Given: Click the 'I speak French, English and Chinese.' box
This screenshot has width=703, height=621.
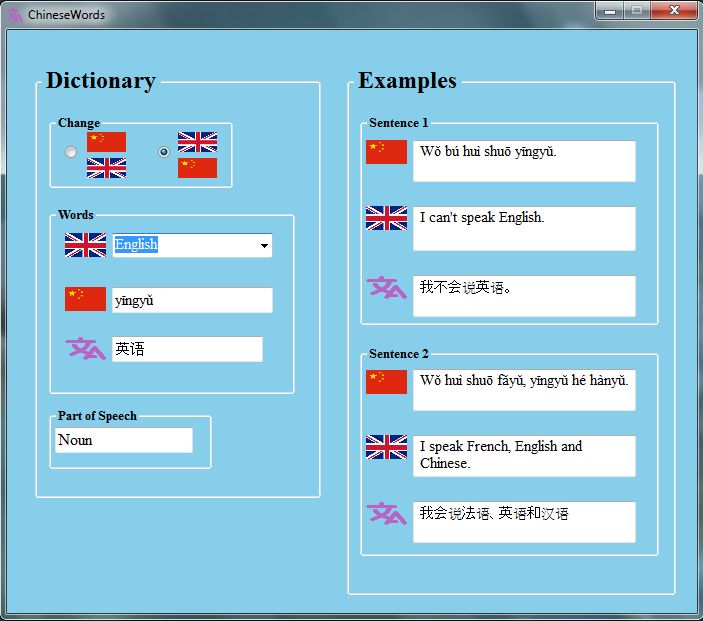Looking at the screenshot, I should pos(524,456).
